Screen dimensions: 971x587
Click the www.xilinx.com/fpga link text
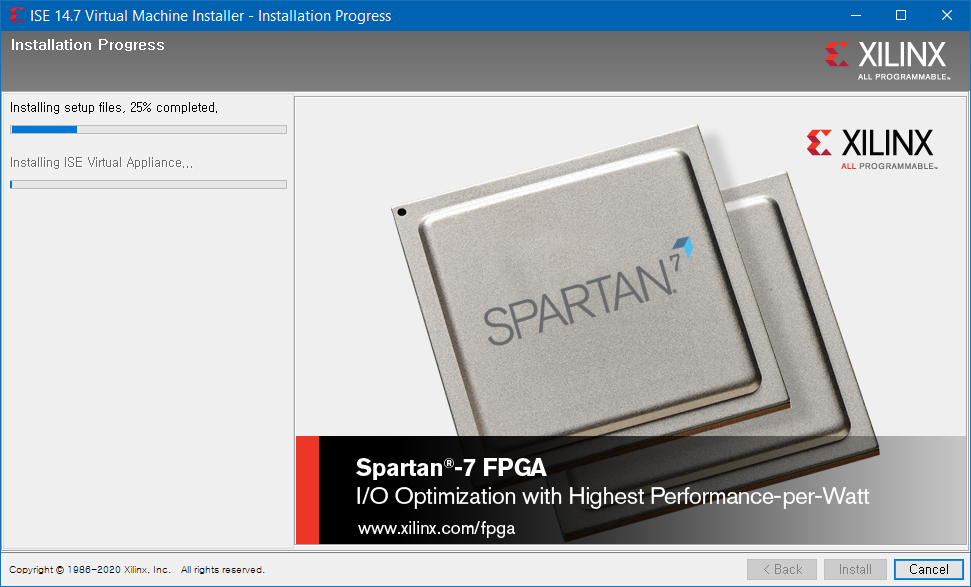click(436, 528)
